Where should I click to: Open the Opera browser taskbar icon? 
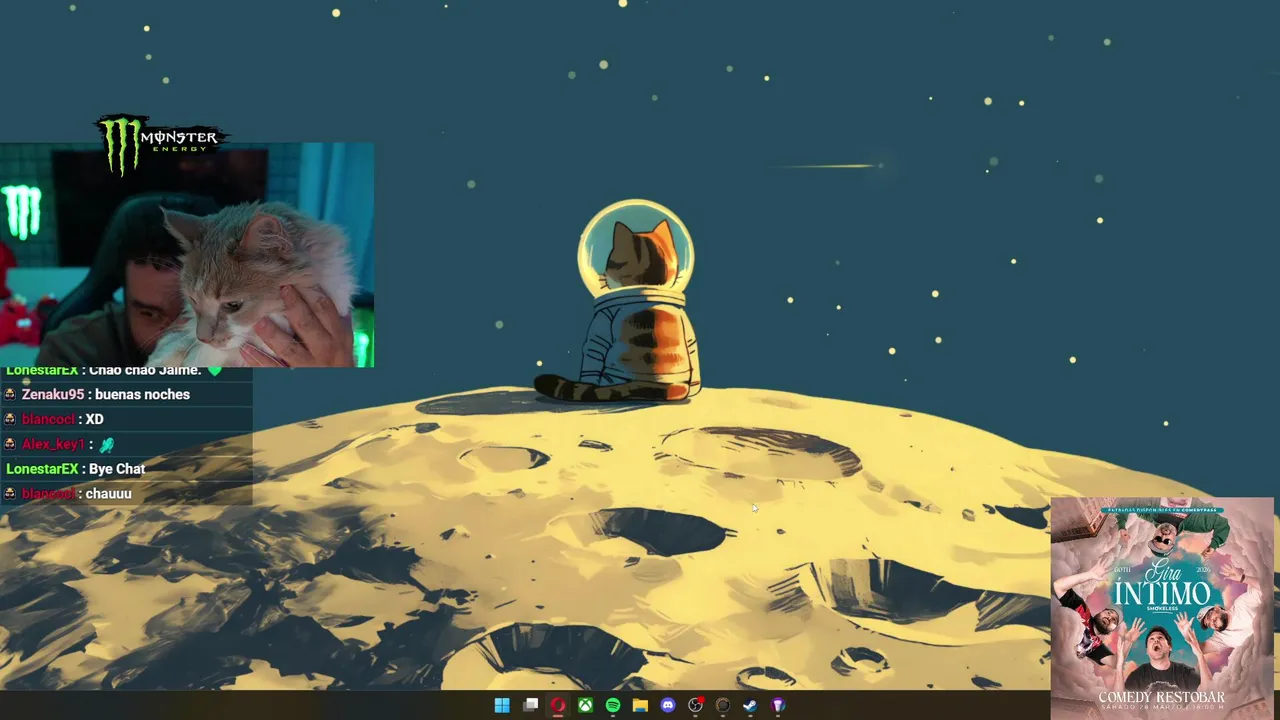pos(558,705)
